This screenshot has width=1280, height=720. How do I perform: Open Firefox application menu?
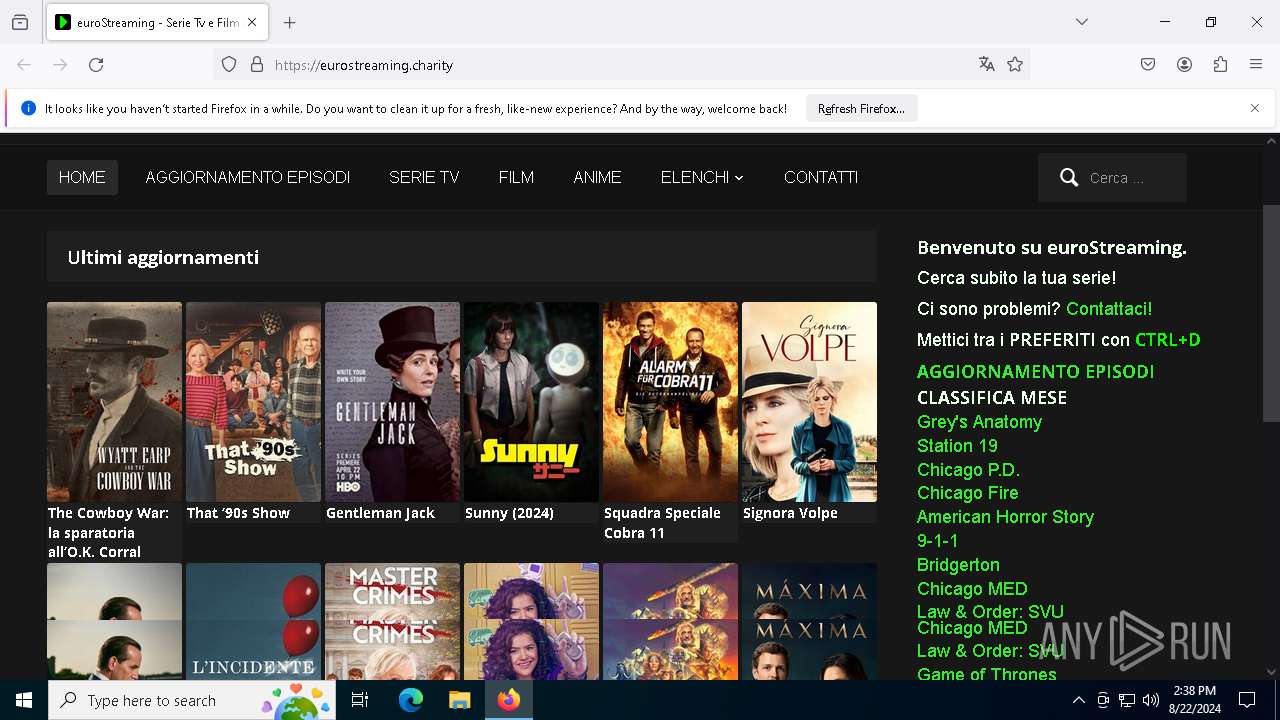[1256, 65]
